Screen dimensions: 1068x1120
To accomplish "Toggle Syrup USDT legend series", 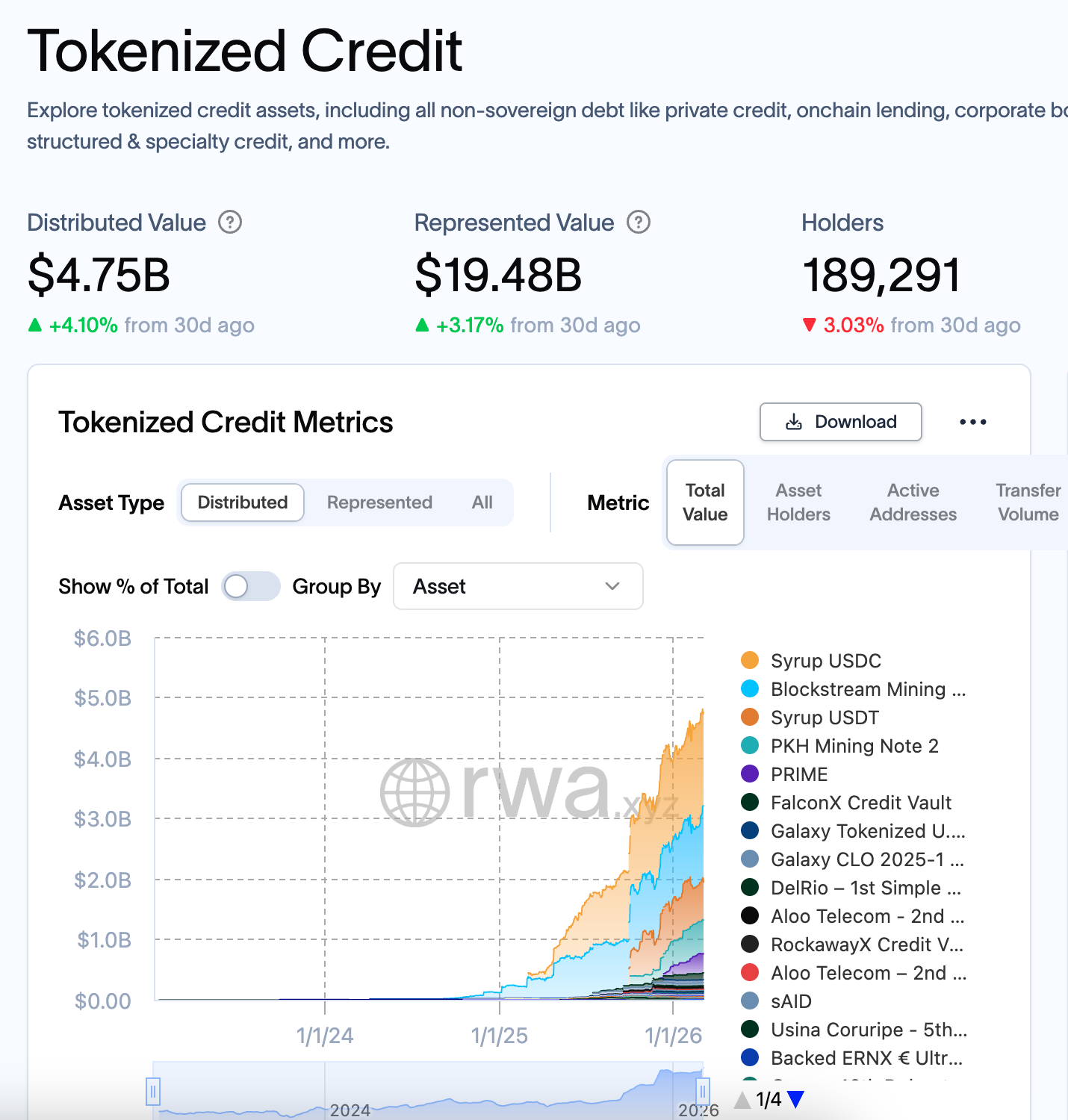I will point(810,718).
